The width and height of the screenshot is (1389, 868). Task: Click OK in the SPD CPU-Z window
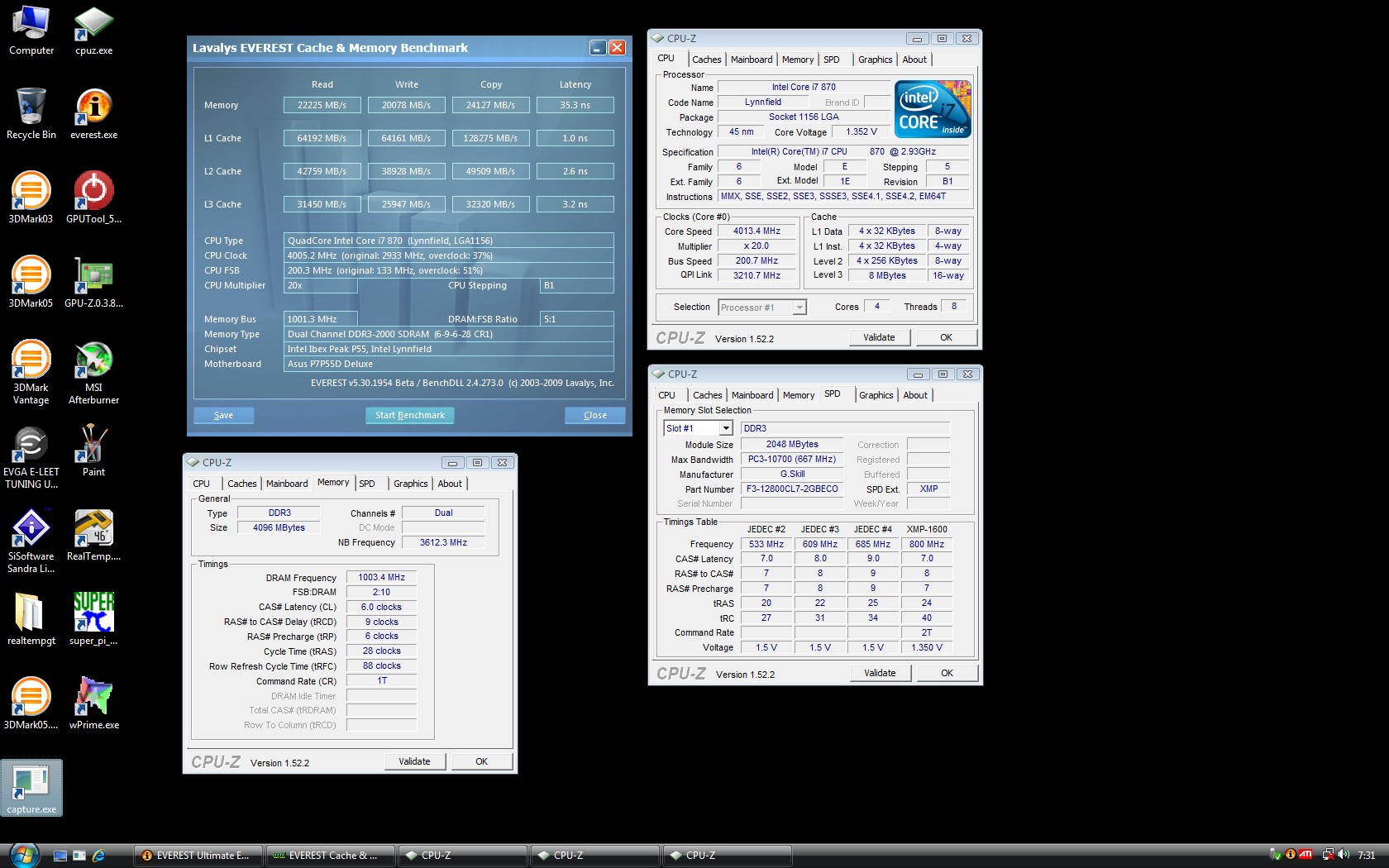[947, 673]
